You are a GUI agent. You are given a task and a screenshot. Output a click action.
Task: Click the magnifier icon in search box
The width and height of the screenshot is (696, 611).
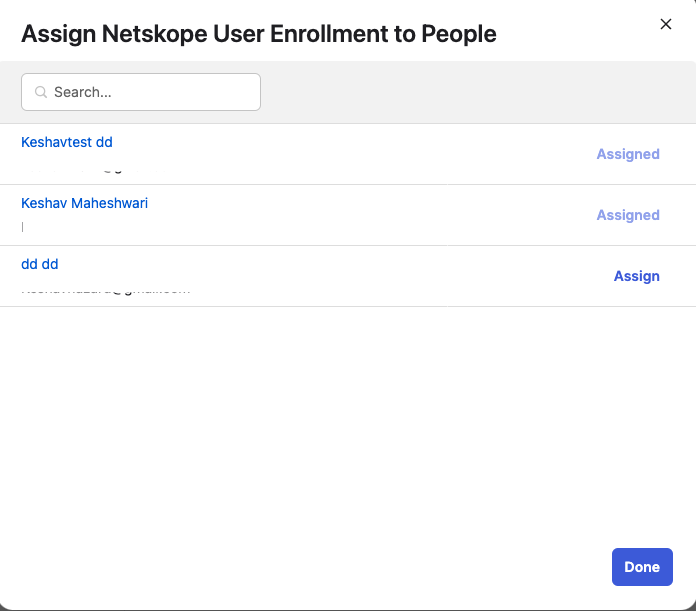(x=41, y=92)
